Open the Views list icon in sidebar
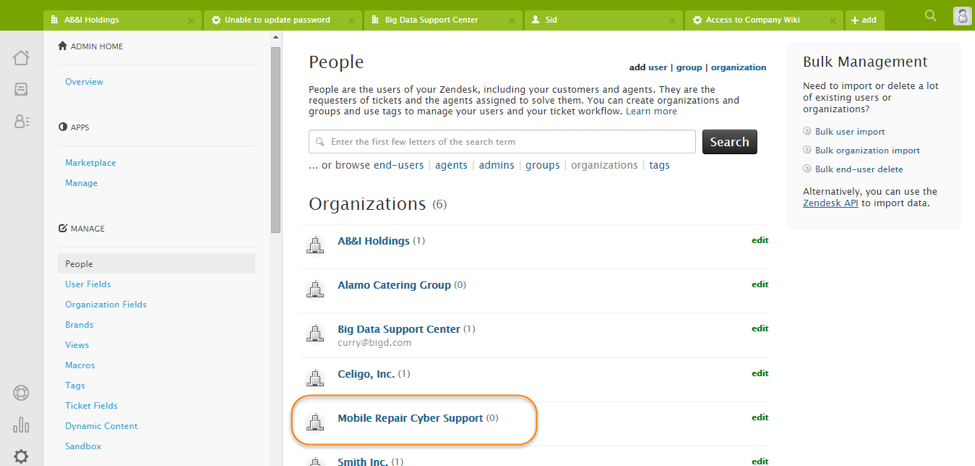The width and height of the screenshot is (975, 466). 21,89
